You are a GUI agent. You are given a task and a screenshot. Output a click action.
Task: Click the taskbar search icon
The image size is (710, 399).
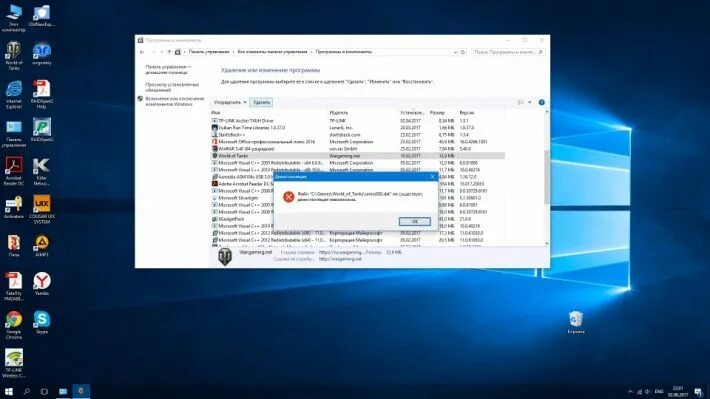pyautogui.click(x=27, y=391)
